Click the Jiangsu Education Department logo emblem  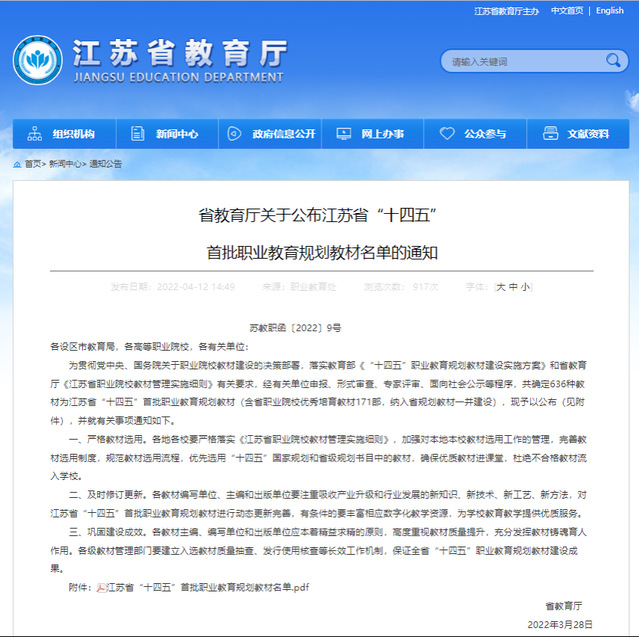(x=37, y=60)
